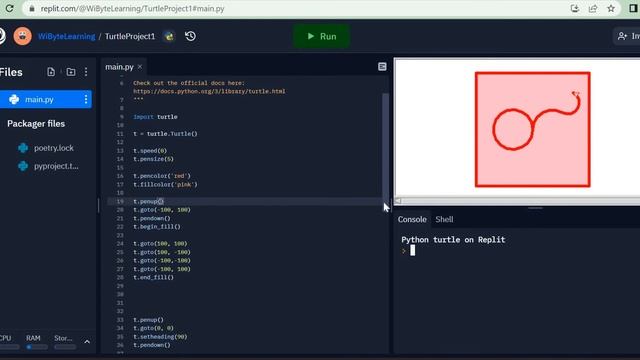Click the package icon beside poetry.lock
This screenshot has height=360, width=640.
23,148
